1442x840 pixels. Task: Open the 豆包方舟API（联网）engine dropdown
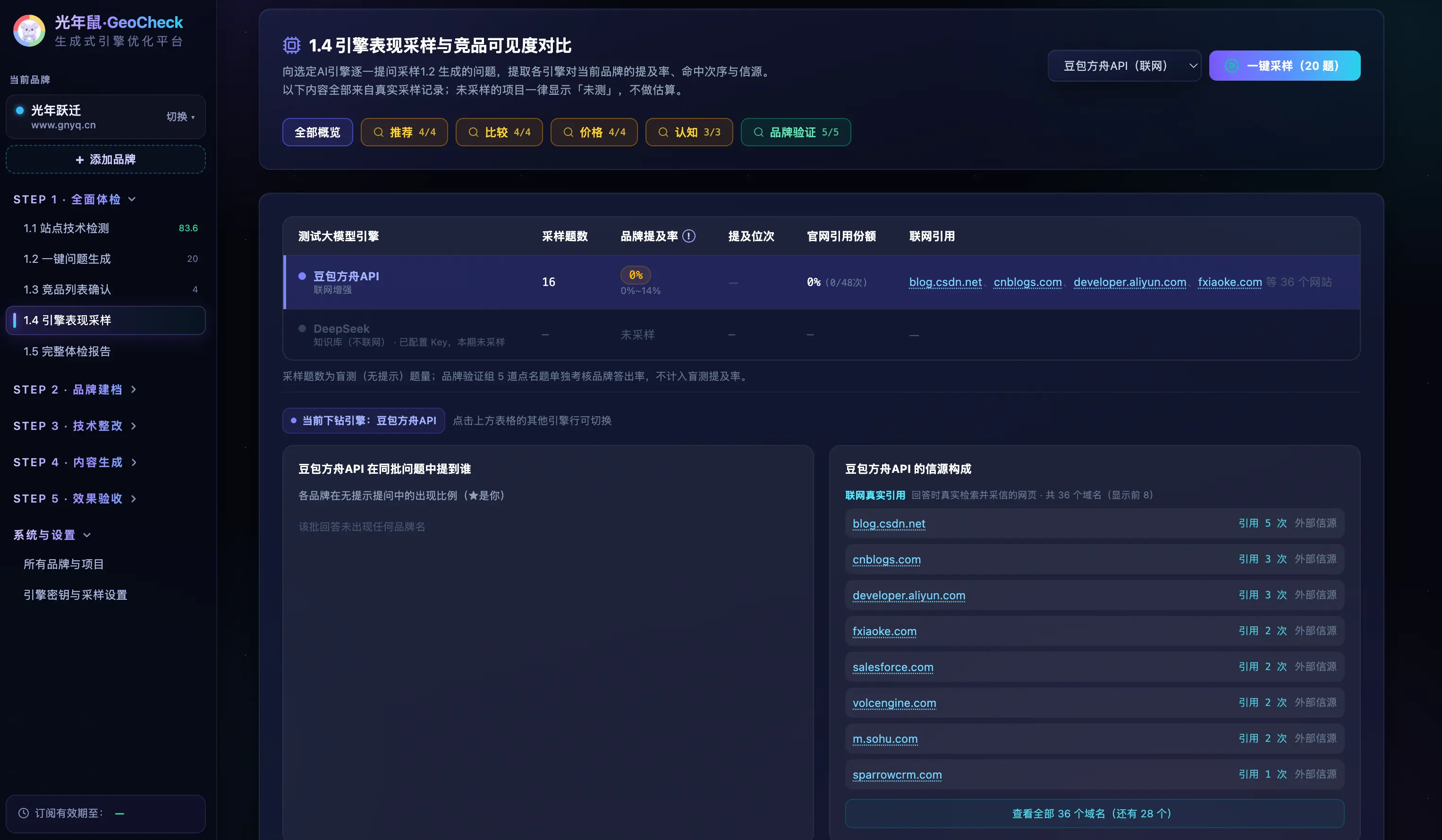[1124, 66]
